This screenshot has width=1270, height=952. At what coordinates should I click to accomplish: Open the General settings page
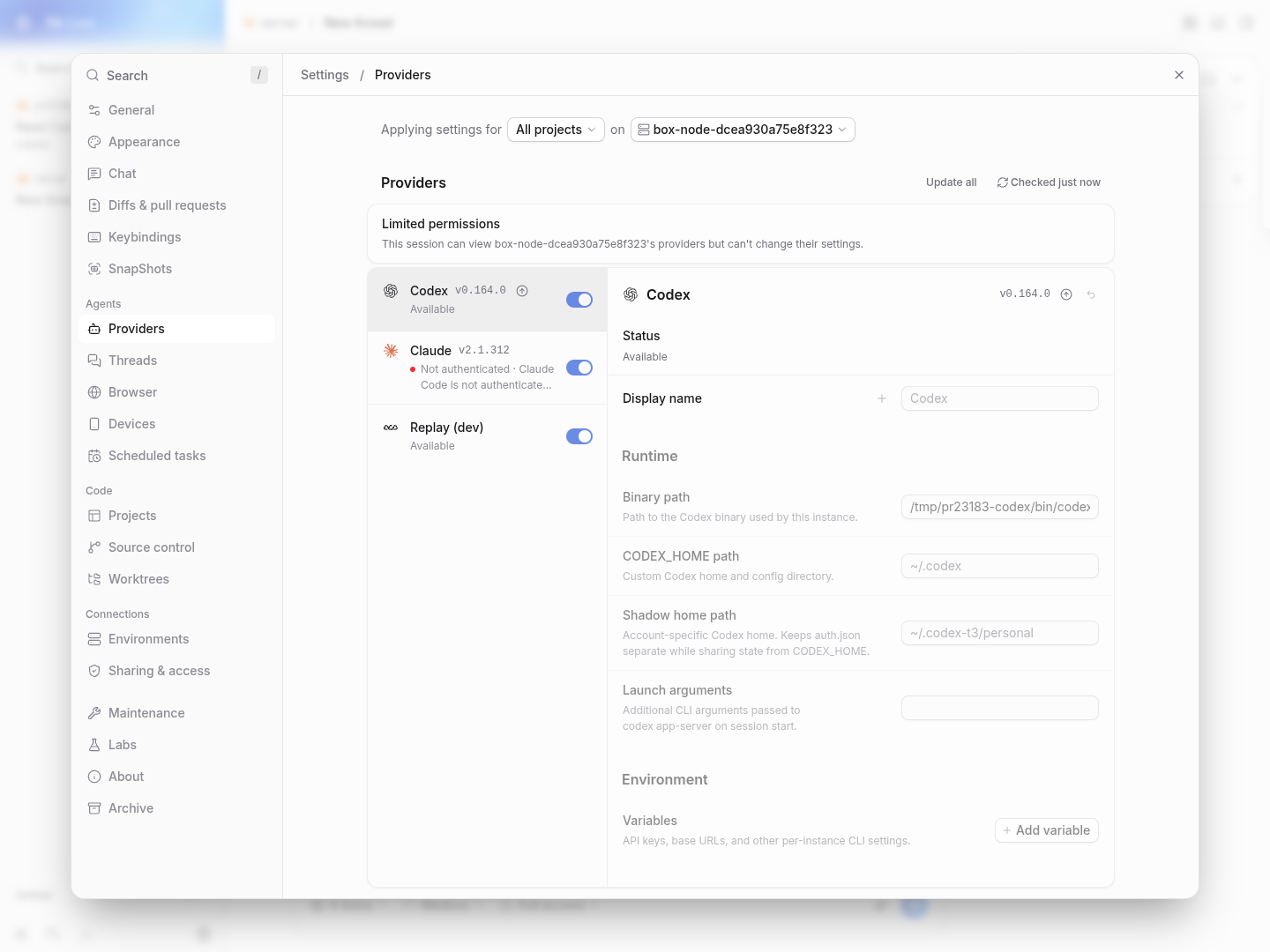coord(176,110)
